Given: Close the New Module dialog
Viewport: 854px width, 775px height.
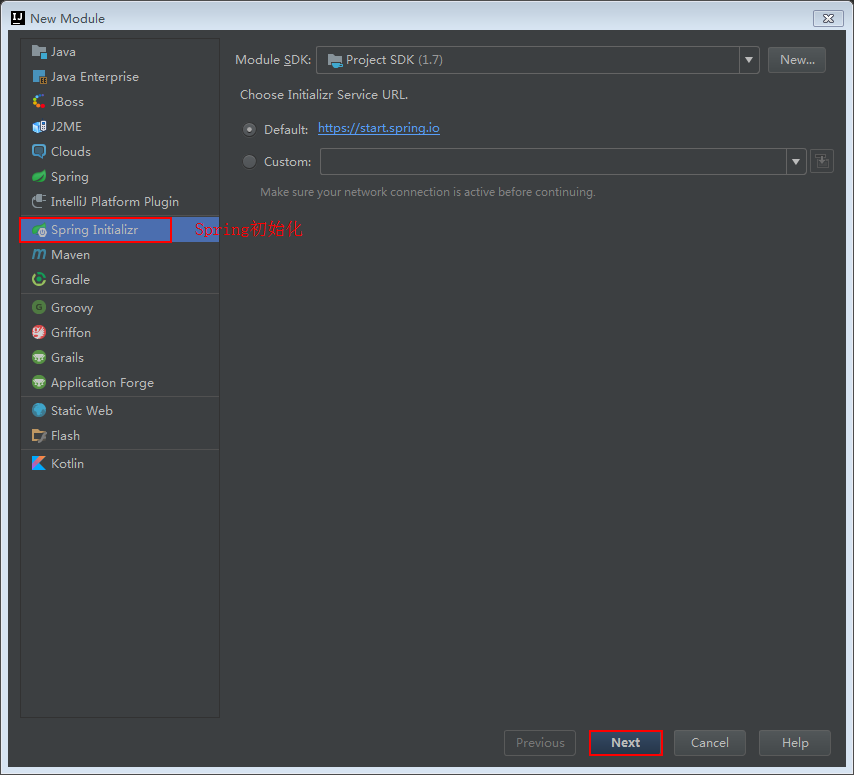Looking at the screenshot, I should tap(828, 19).
